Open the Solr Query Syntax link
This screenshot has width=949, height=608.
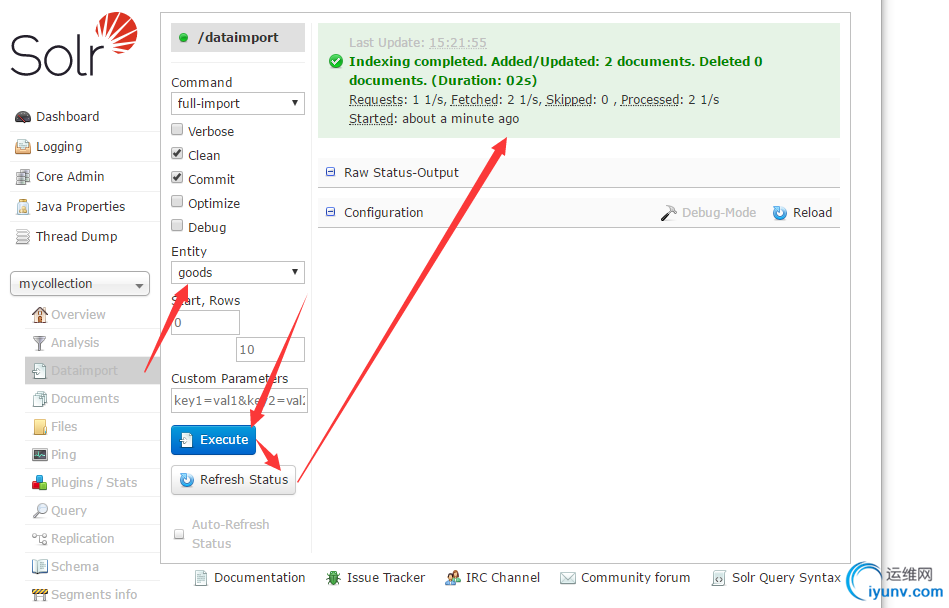[x=786, y=578]
